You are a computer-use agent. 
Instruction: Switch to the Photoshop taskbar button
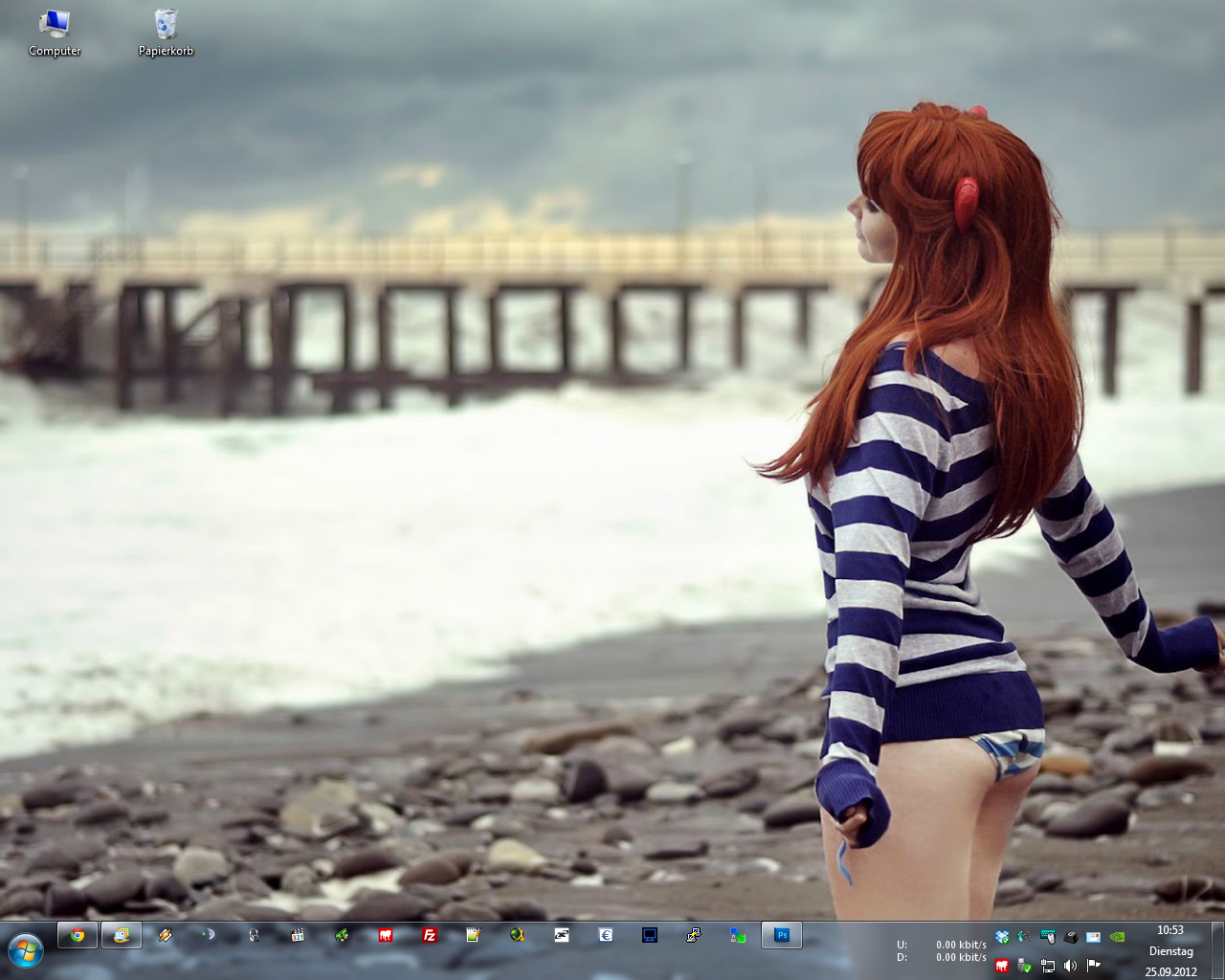pyautogui.click(x=782, y=935)
